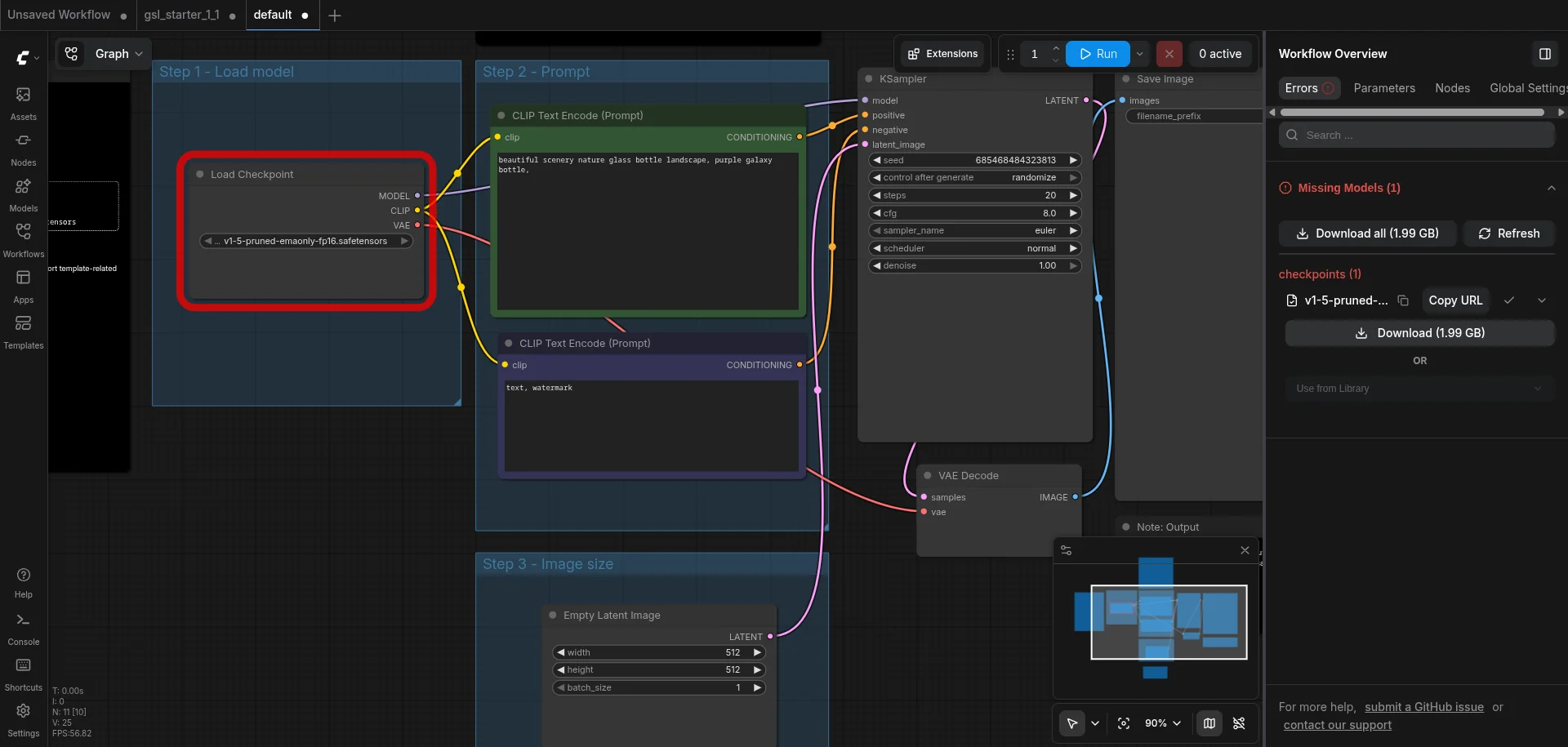This screenshot has height=747, width=1568.
Task: Open the Console panel icon
Action: coord(23,629)
